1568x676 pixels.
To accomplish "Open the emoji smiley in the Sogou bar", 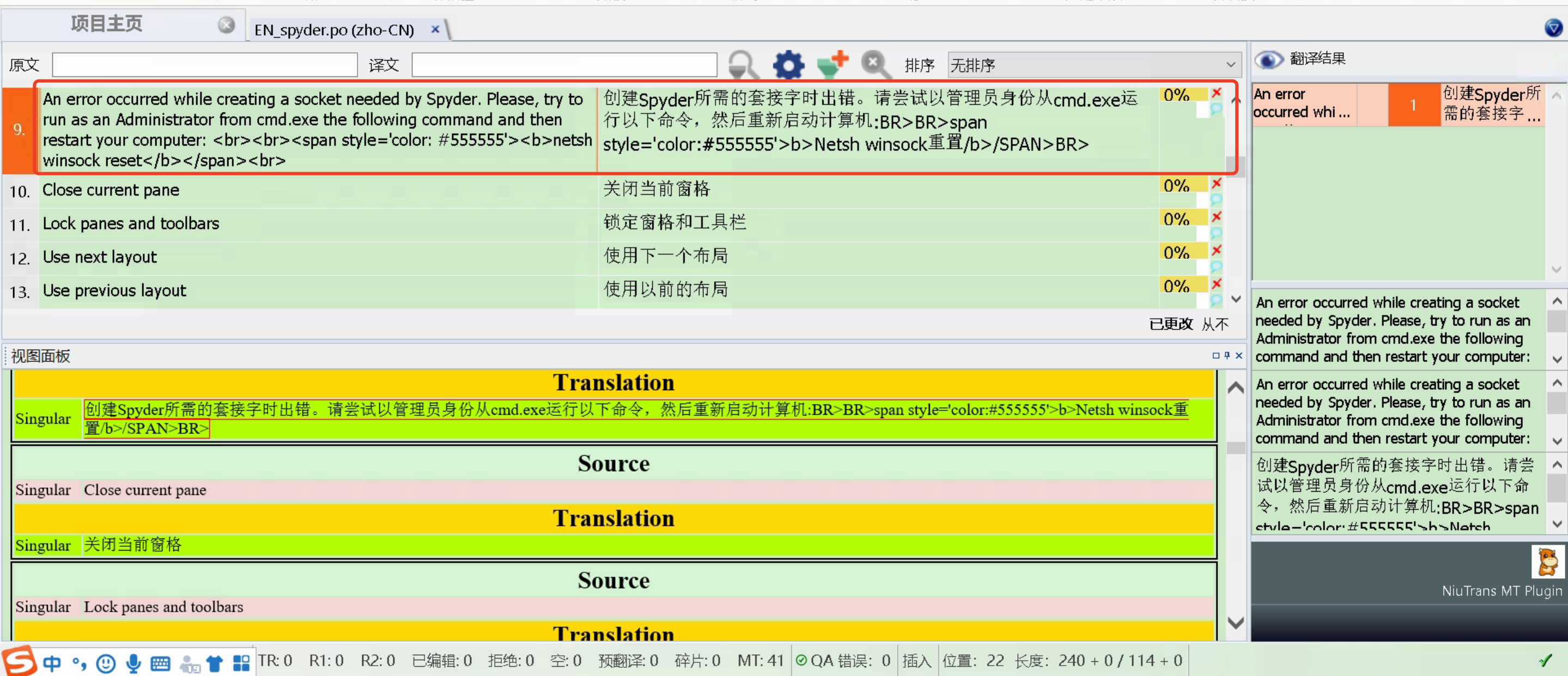I will point(106,663).
